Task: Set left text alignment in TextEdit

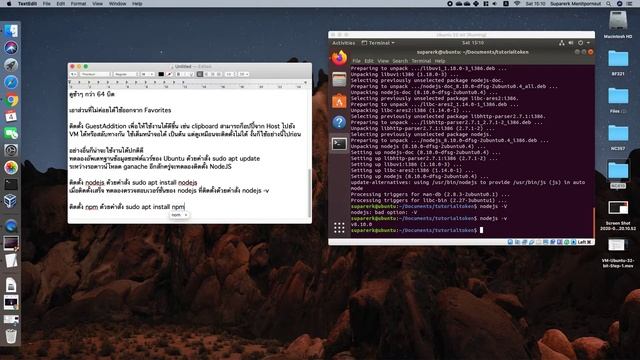Action: pyautogui.click(x=200, y=74)
